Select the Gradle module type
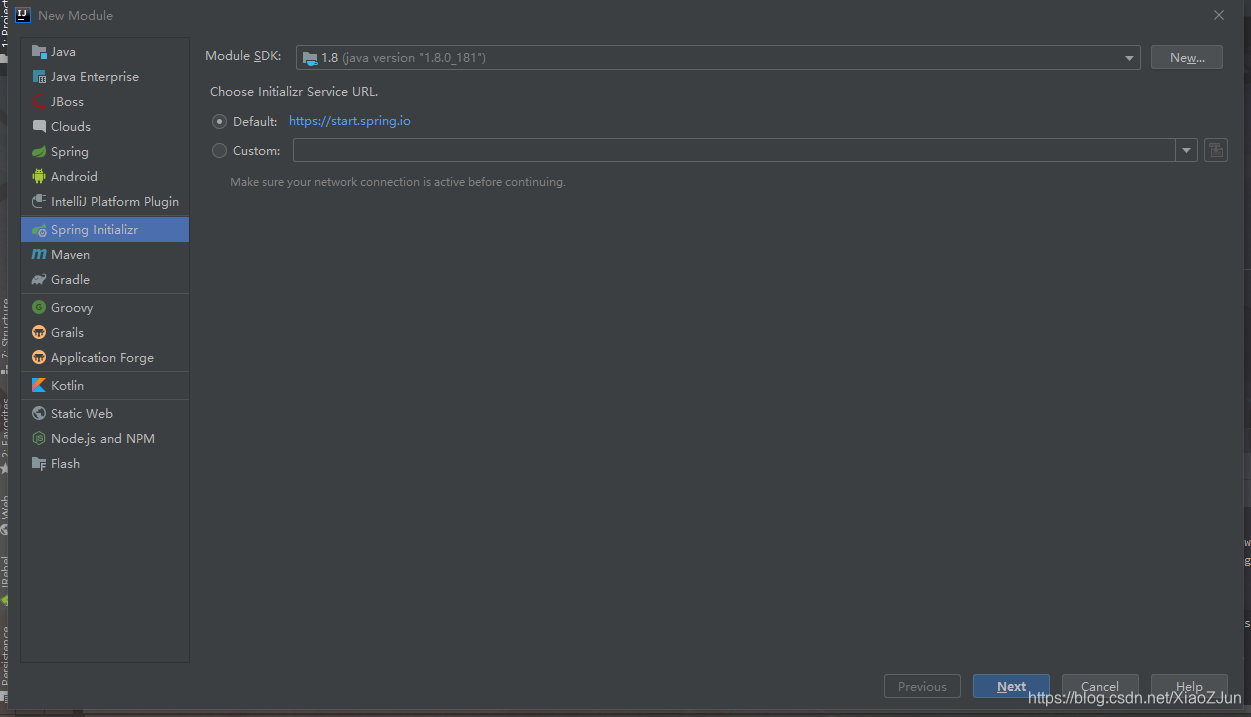The height and width of the screenshot is (717, 1251). click(105, 279)
